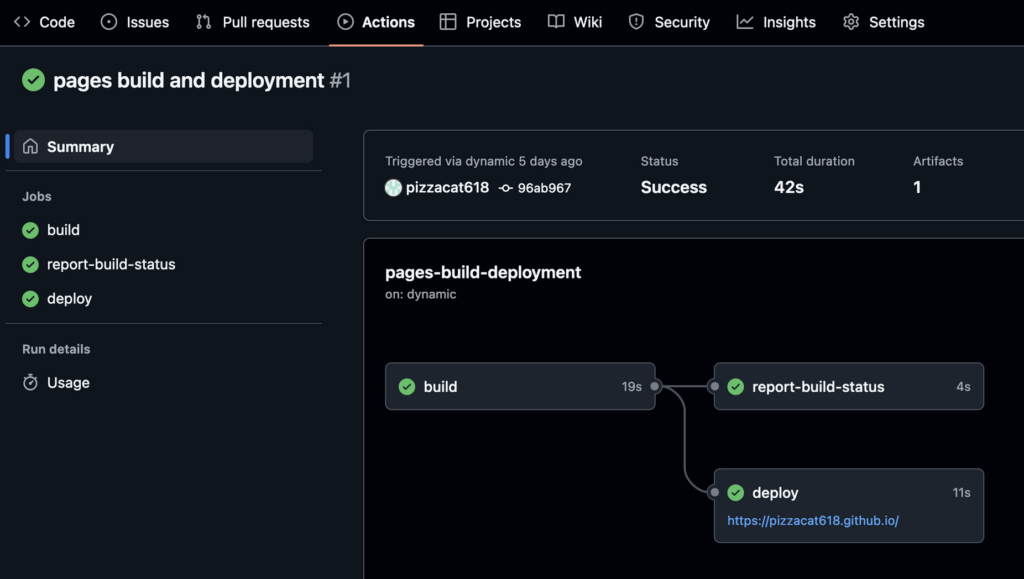This screenshot has height=579, width=1024.
Task: Click the Insights graph icon
Action: [x=744, y=22]
